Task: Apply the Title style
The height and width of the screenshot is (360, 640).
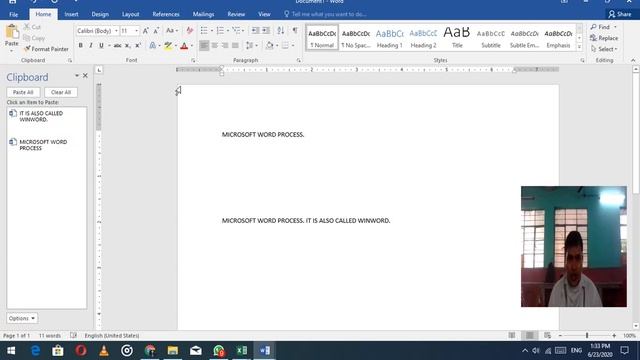Action: coord(457,38)
